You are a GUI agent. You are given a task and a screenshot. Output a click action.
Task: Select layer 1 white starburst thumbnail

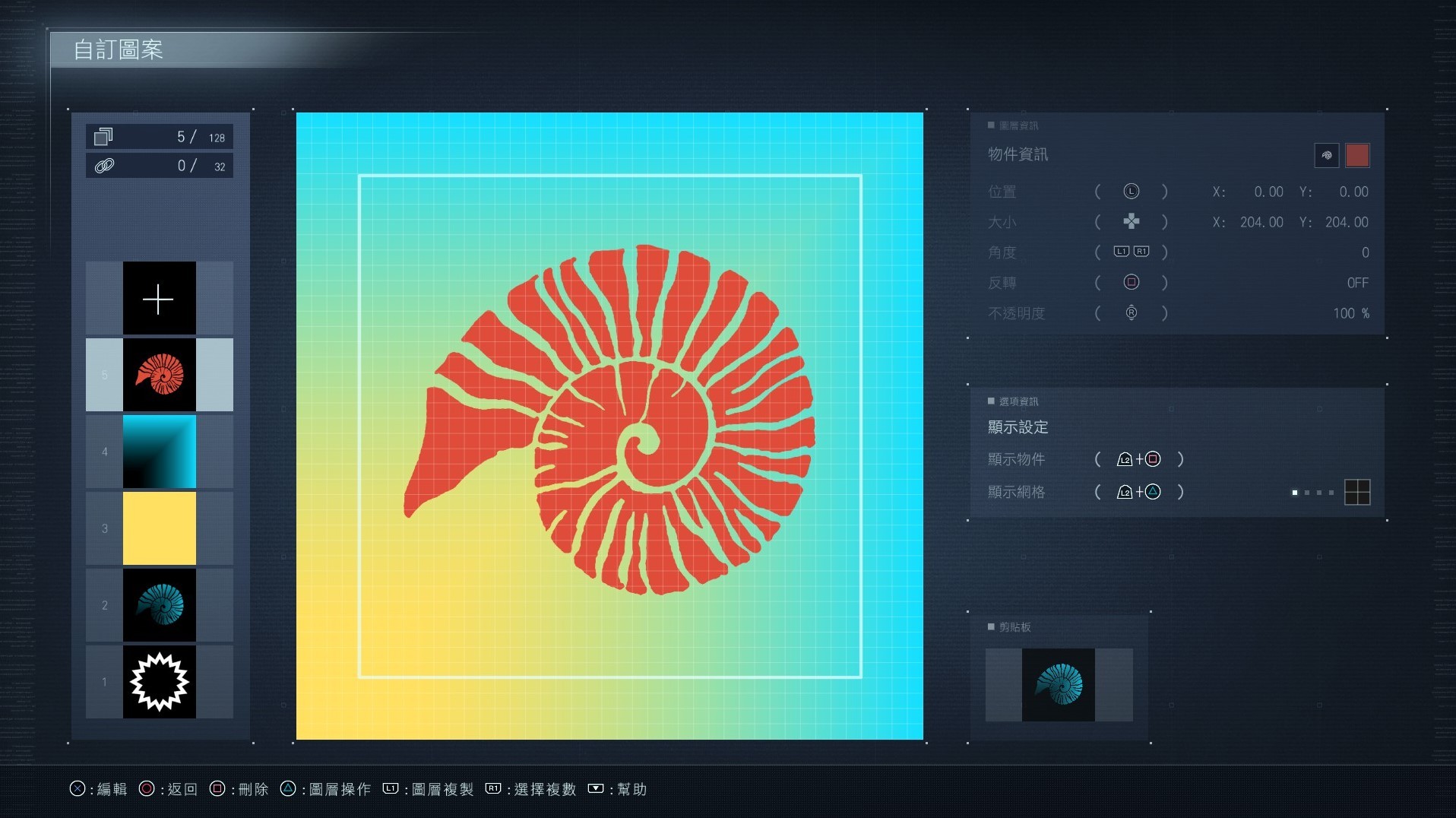[159, 682]
